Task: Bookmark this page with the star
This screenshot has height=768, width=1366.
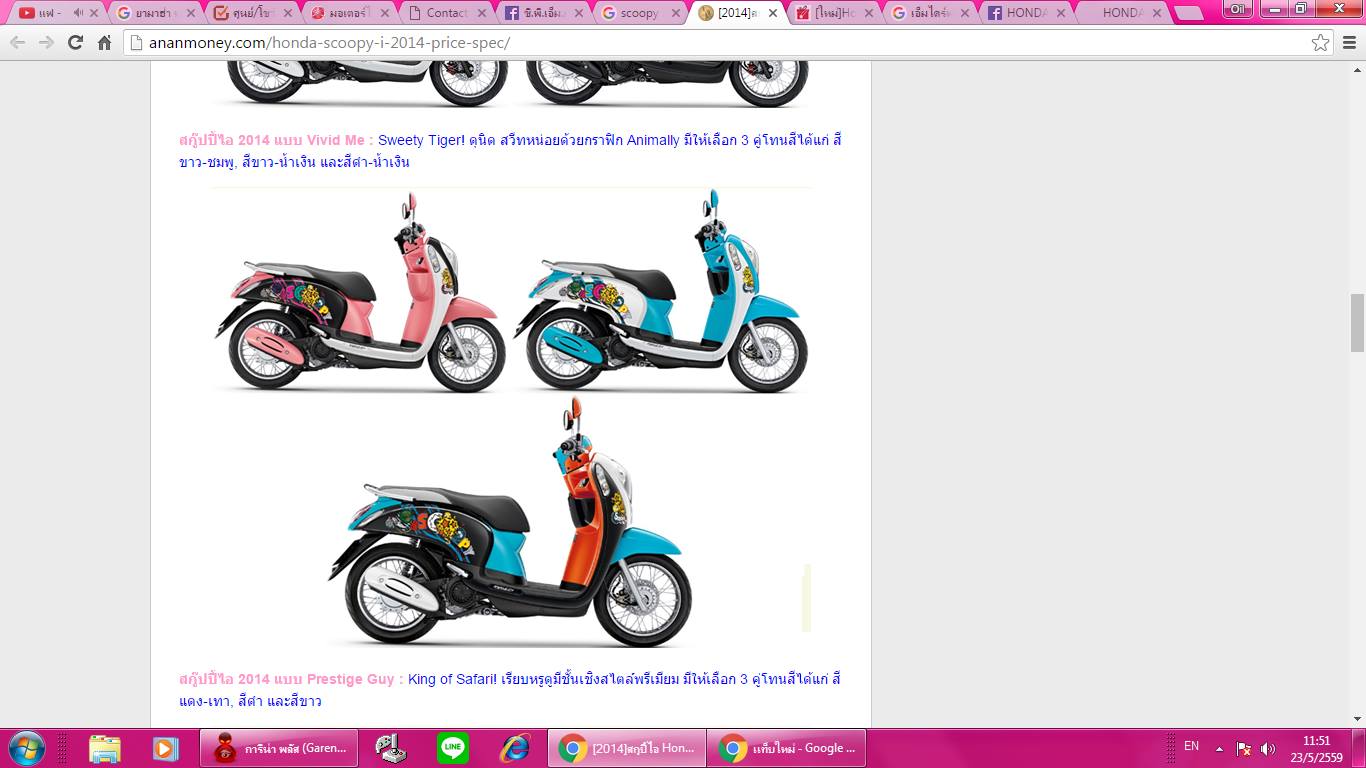Action: click(x=1321, y=43)
